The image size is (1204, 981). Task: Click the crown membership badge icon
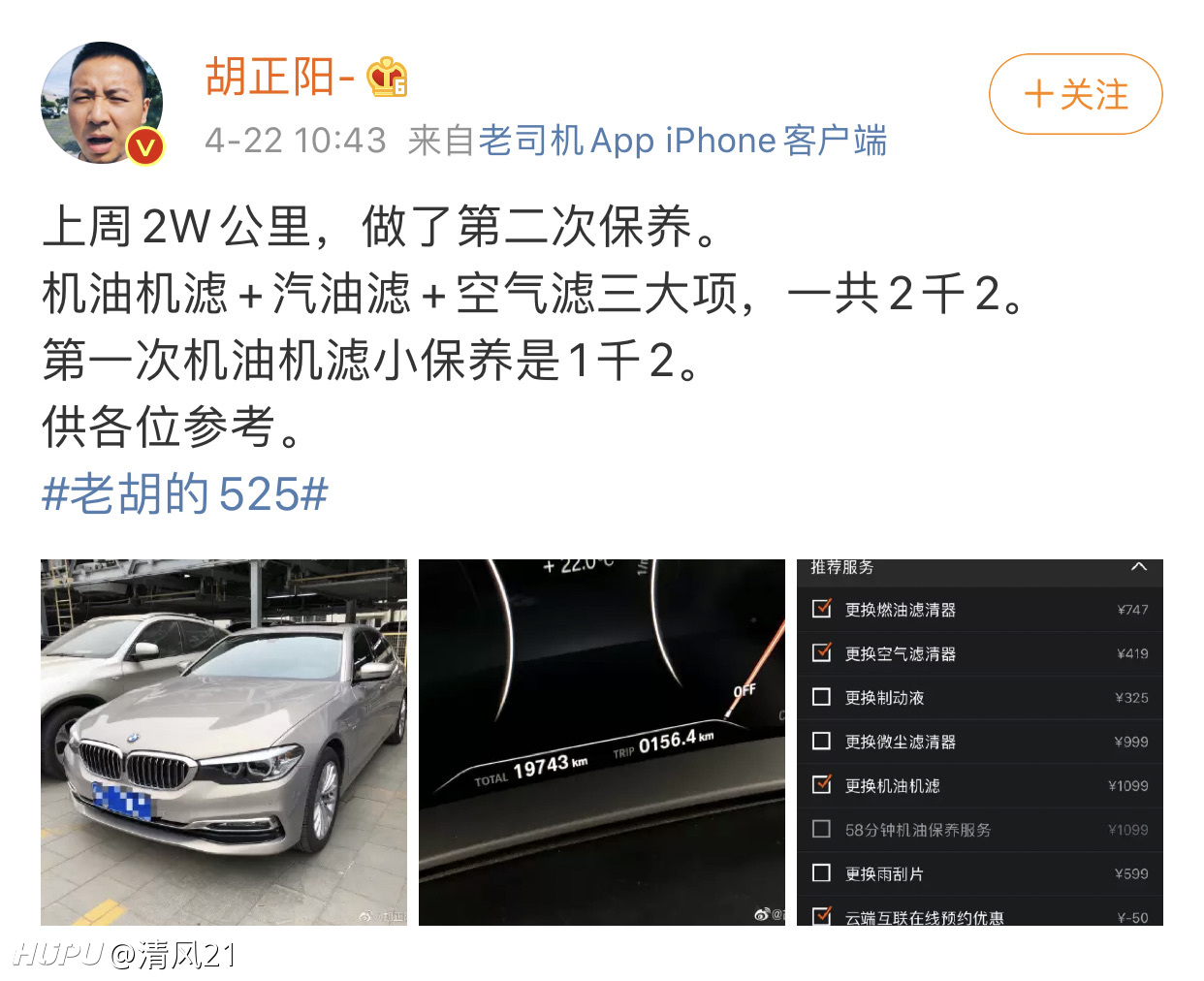tap(387, 78)
